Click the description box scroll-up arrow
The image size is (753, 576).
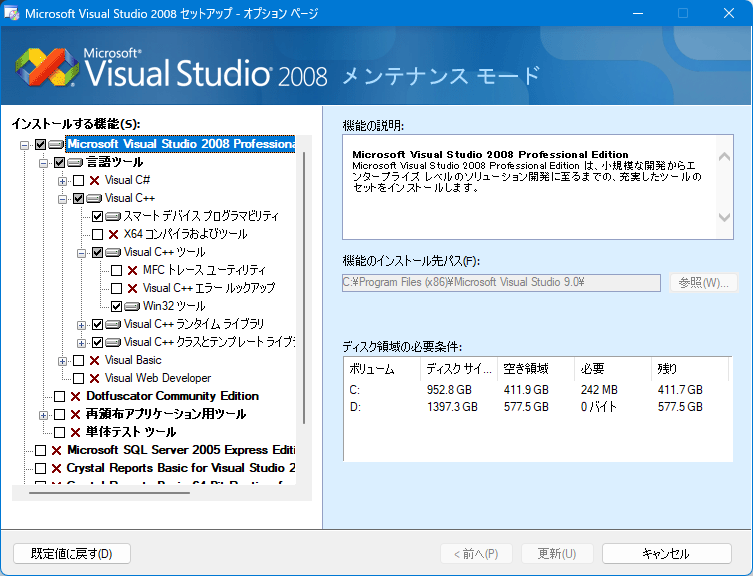(724, 157)
